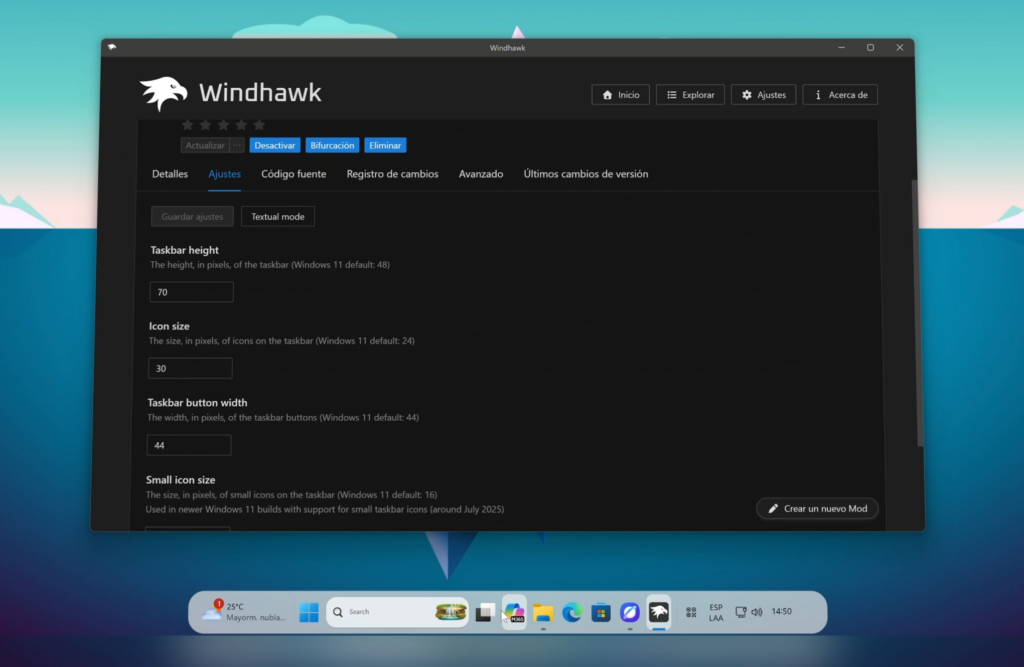The image size is (1024, 667).
Task: Open the three-dots menu beside Actualizar
Action: pyautogui.click(x=236, y=145)
